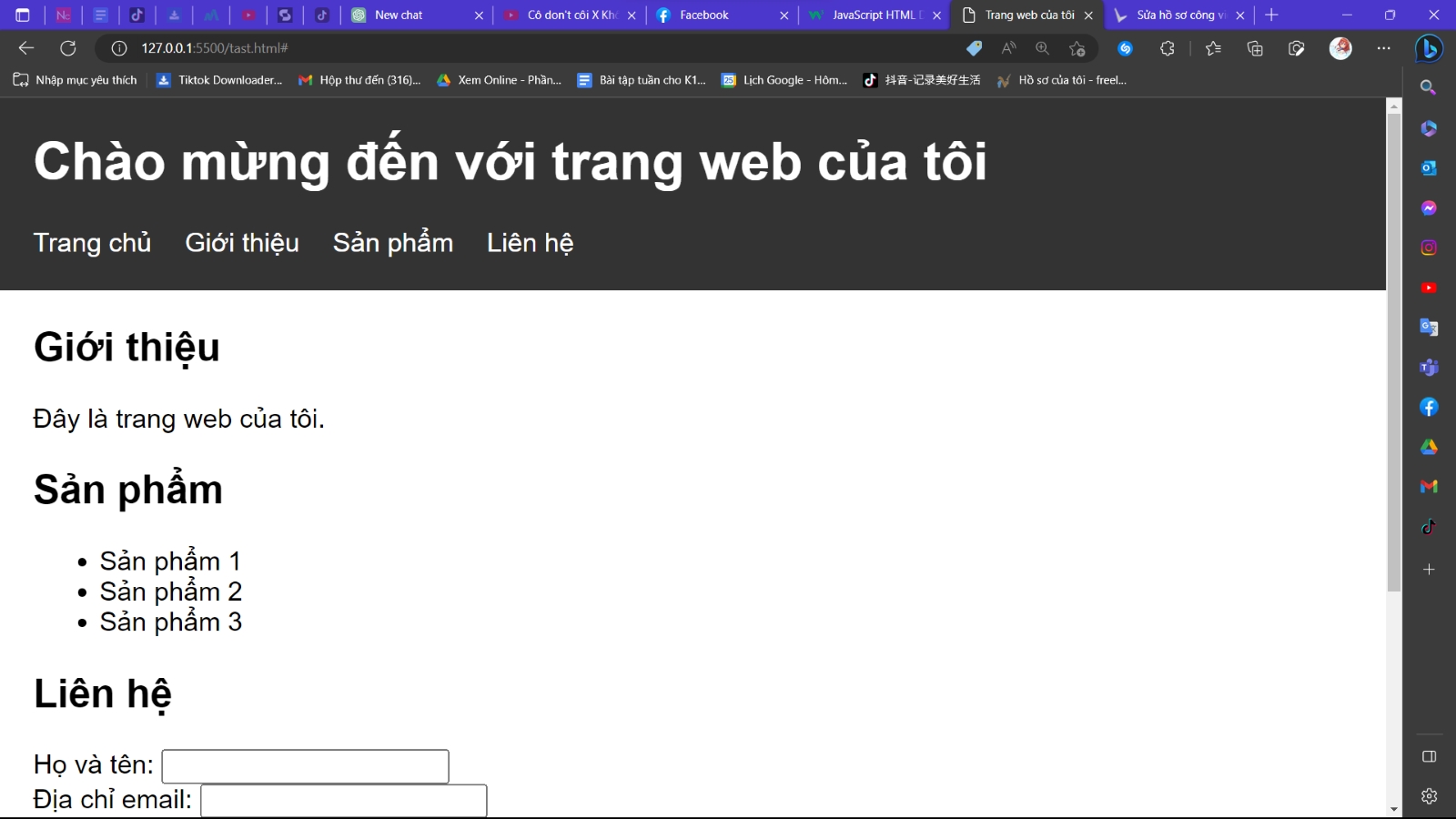The height and width of the screenshot is (819, 1456).
Task: Focus the Địa chỉ email input field
Action: (344, 801)
